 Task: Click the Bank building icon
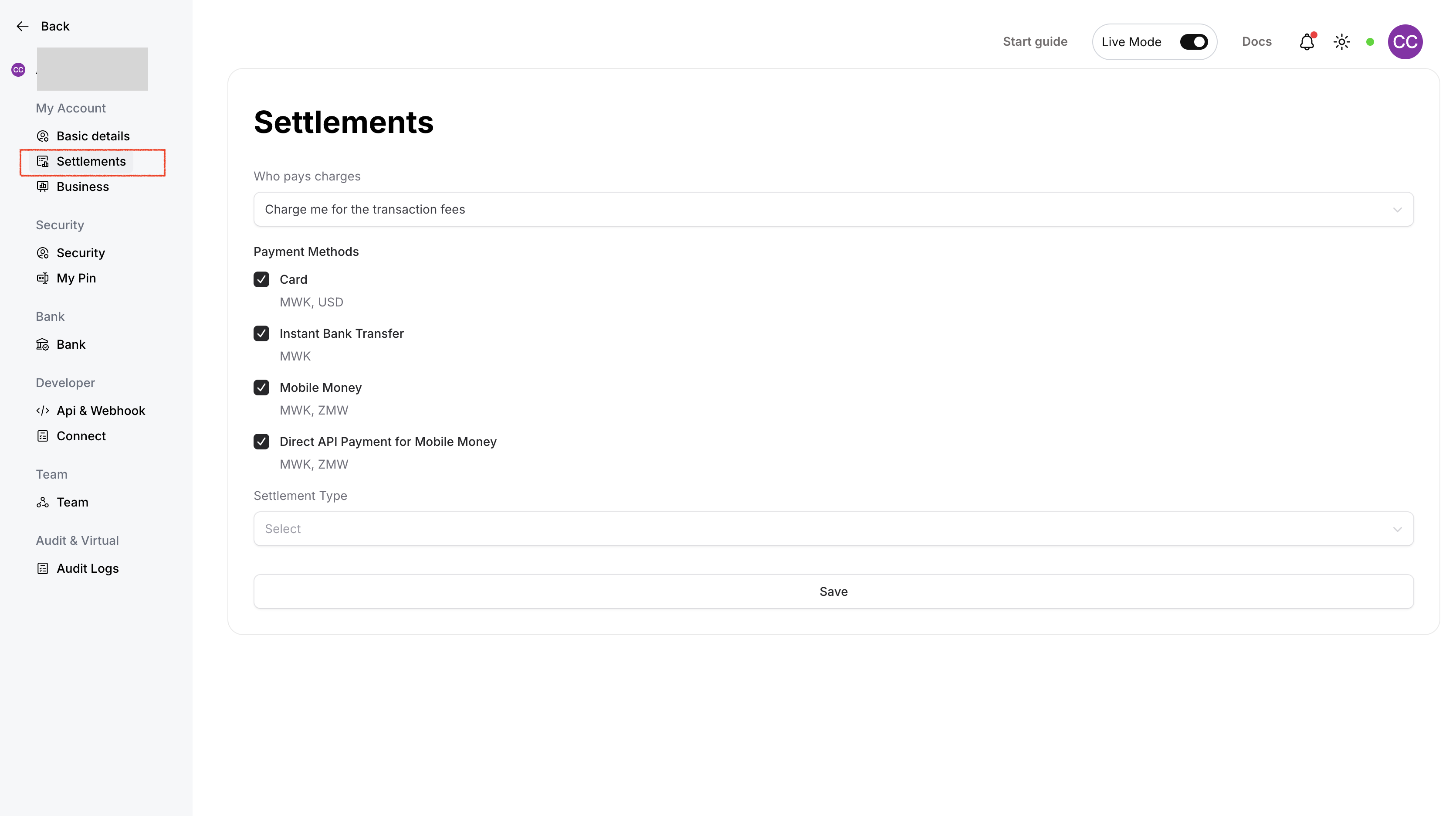(42, 344)
